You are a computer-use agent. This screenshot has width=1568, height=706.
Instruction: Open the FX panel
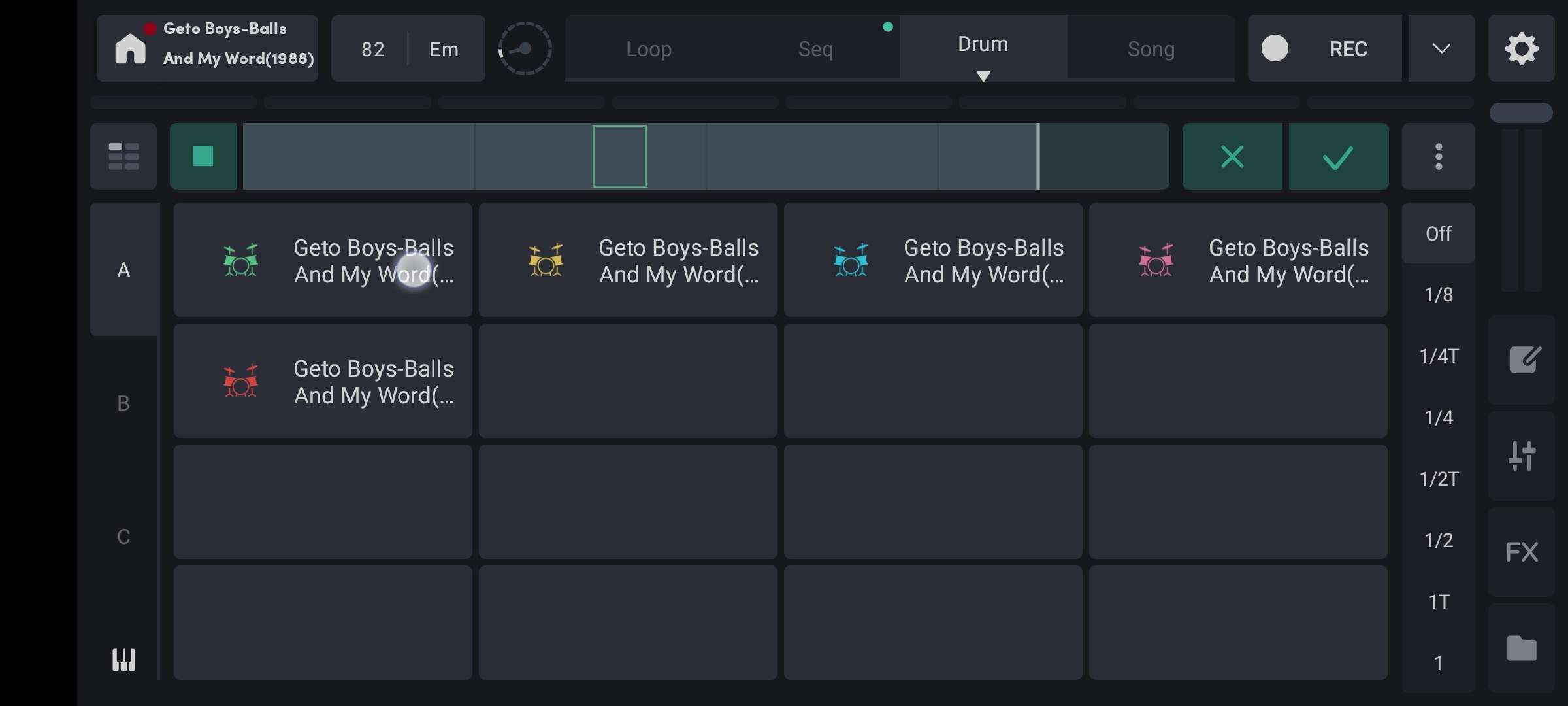pyautogui.click(x=1522, y=552)
